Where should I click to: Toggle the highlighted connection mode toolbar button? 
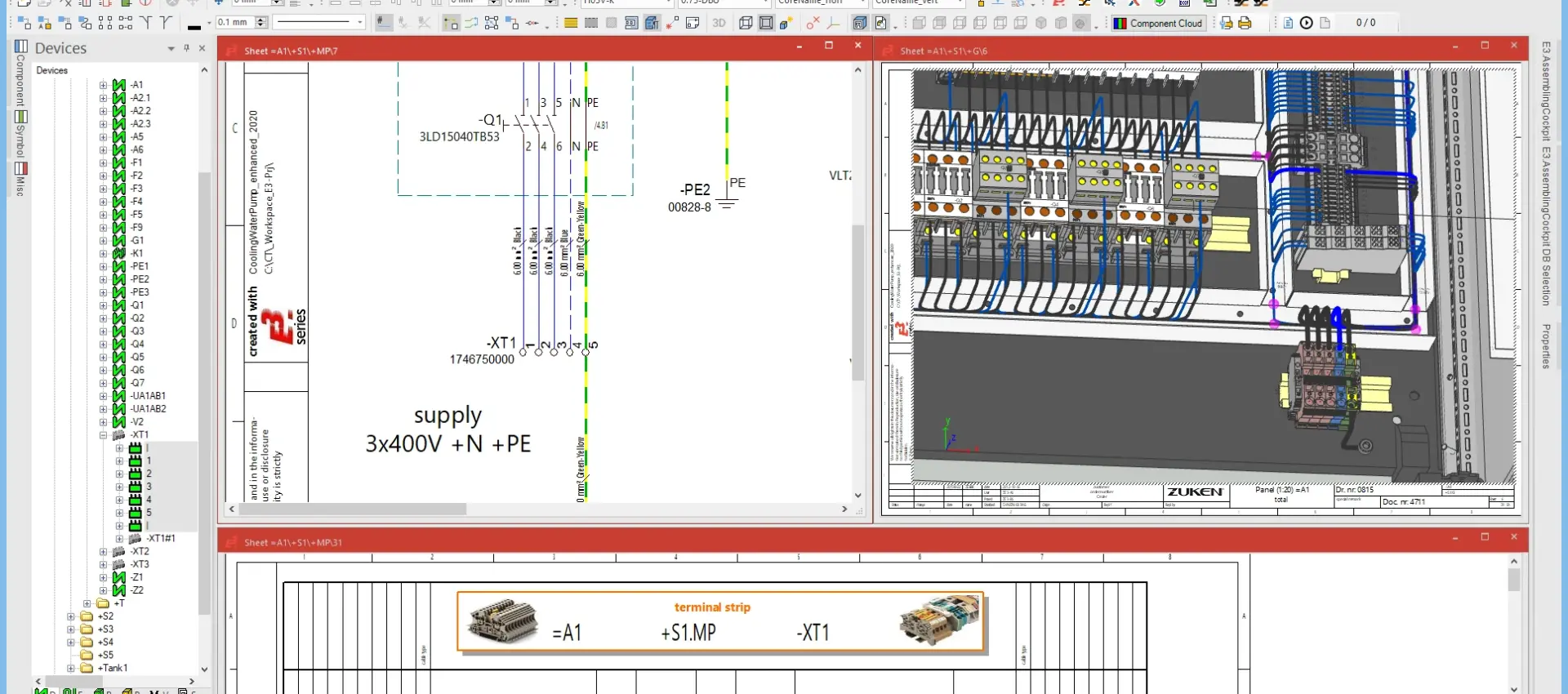click(x=451, y=23)
